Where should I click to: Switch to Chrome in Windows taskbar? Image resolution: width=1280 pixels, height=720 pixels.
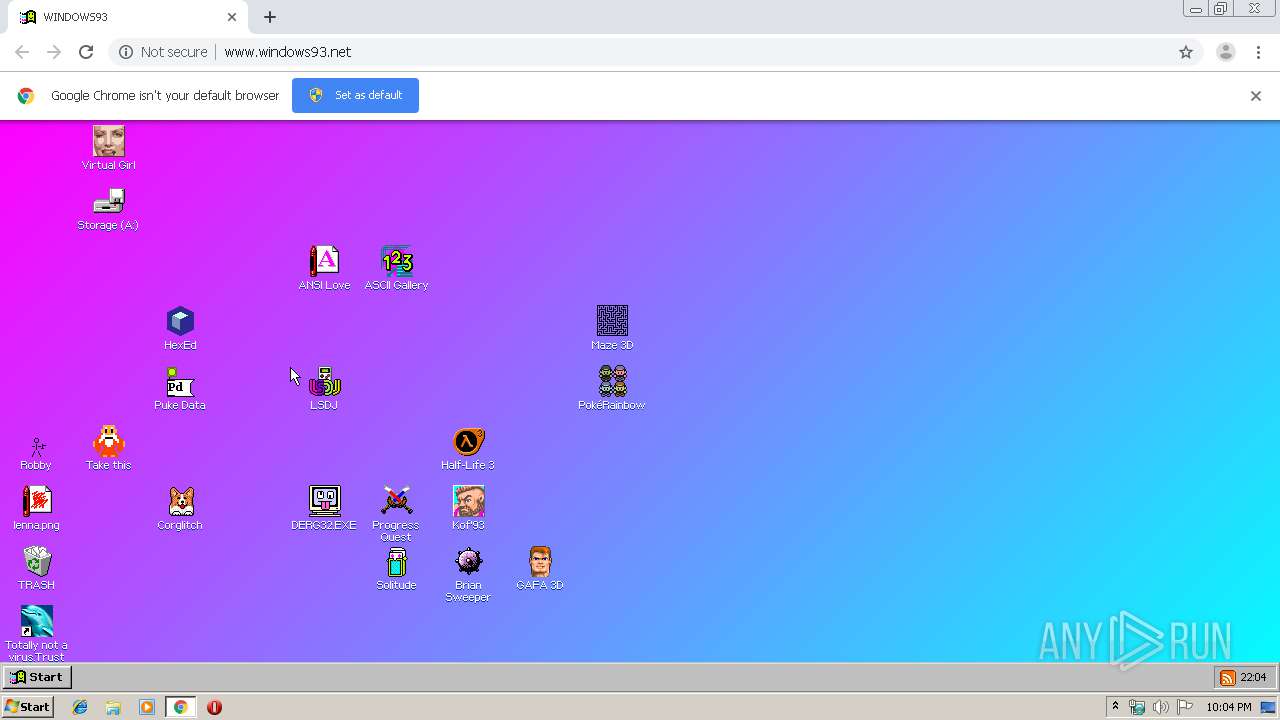point(180,707)
